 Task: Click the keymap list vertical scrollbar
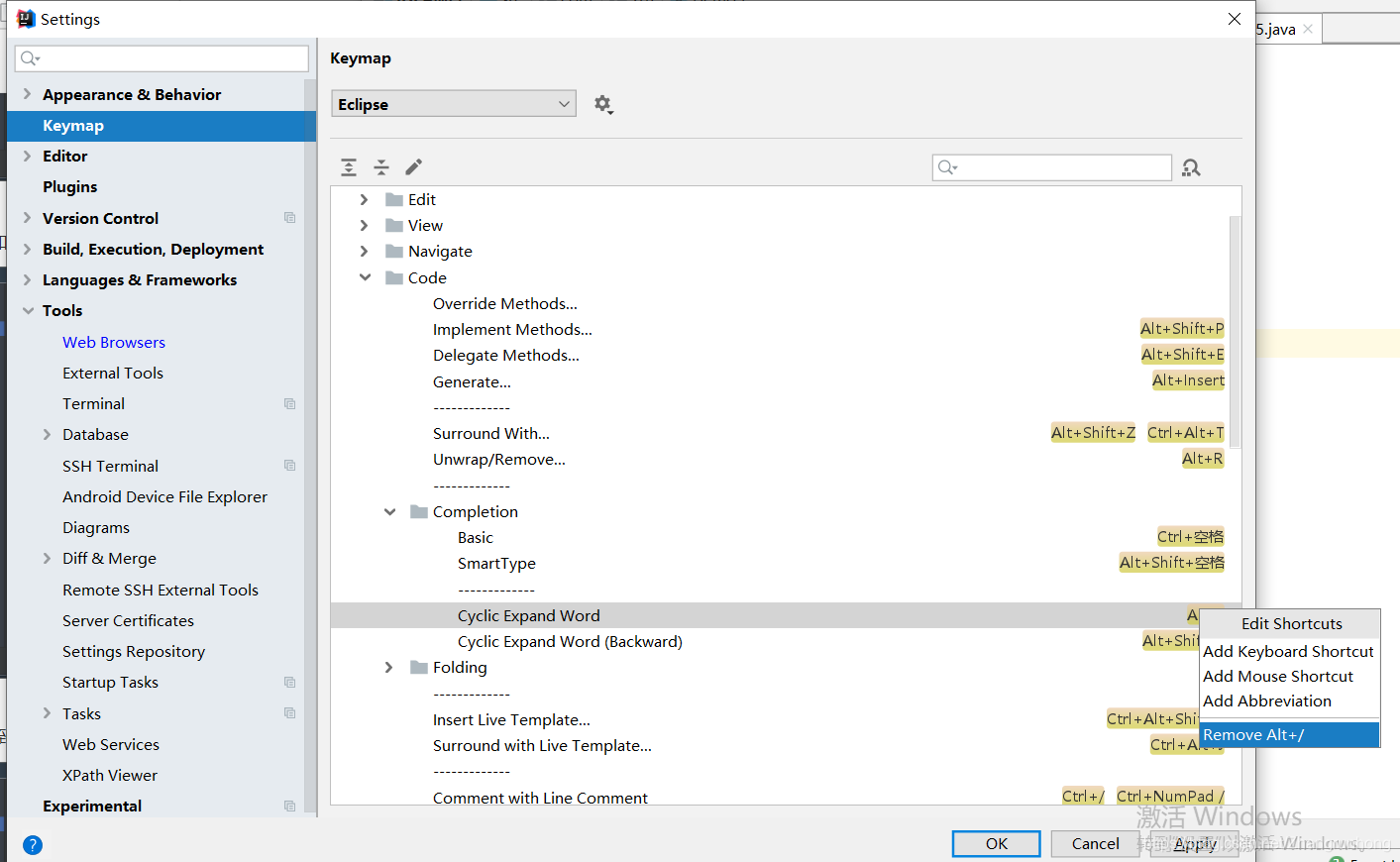1235,332
